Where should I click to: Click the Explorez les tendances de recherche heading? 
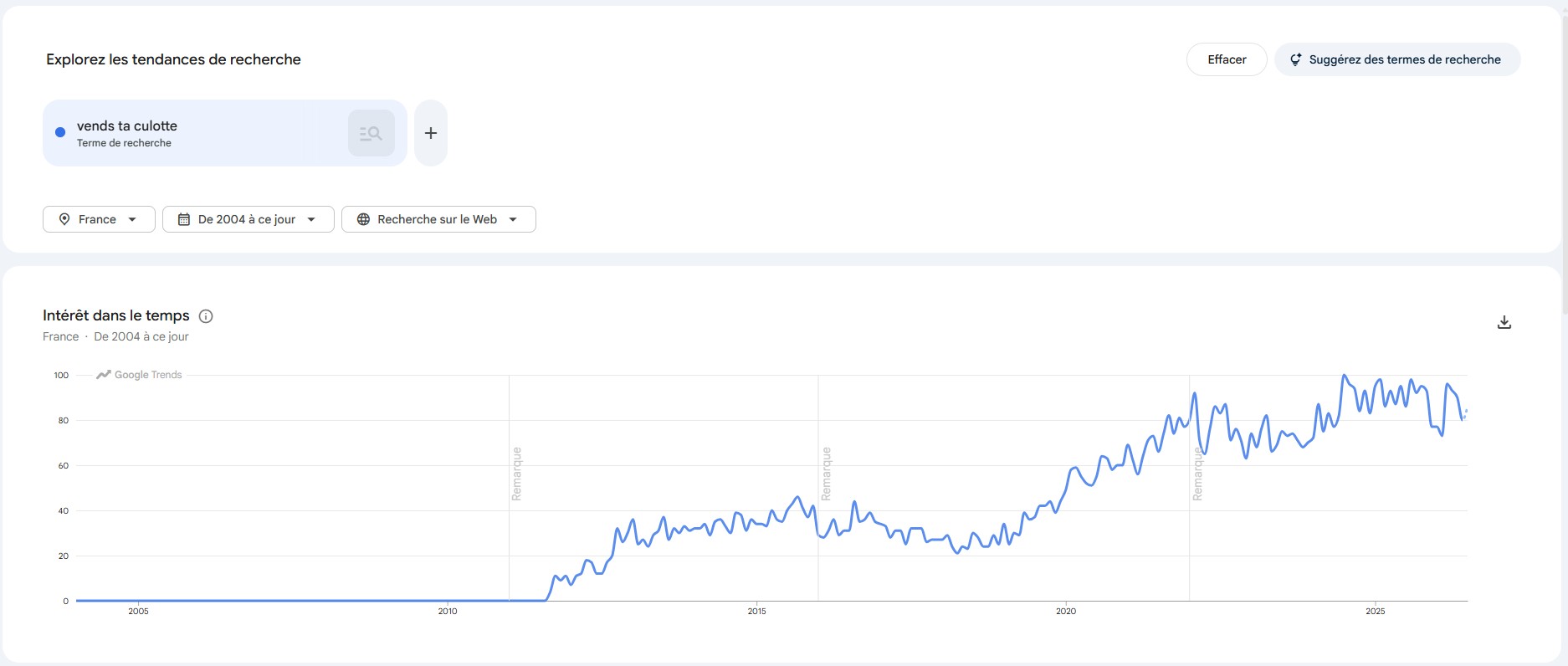click(x=173, y=59)
